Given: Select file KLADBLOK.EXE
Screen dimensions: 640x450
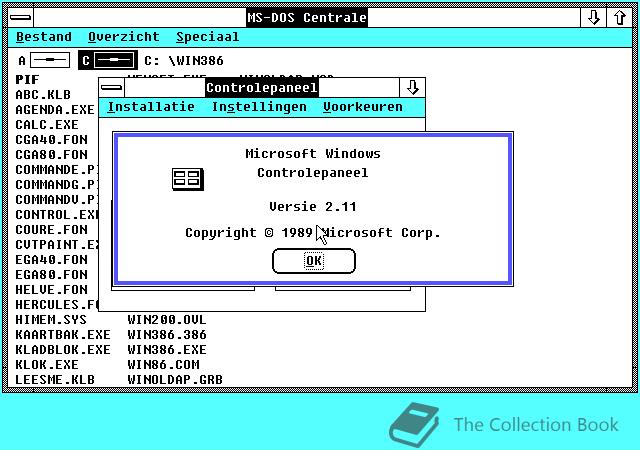Looking at the screenshot, I should pos(63,350).
